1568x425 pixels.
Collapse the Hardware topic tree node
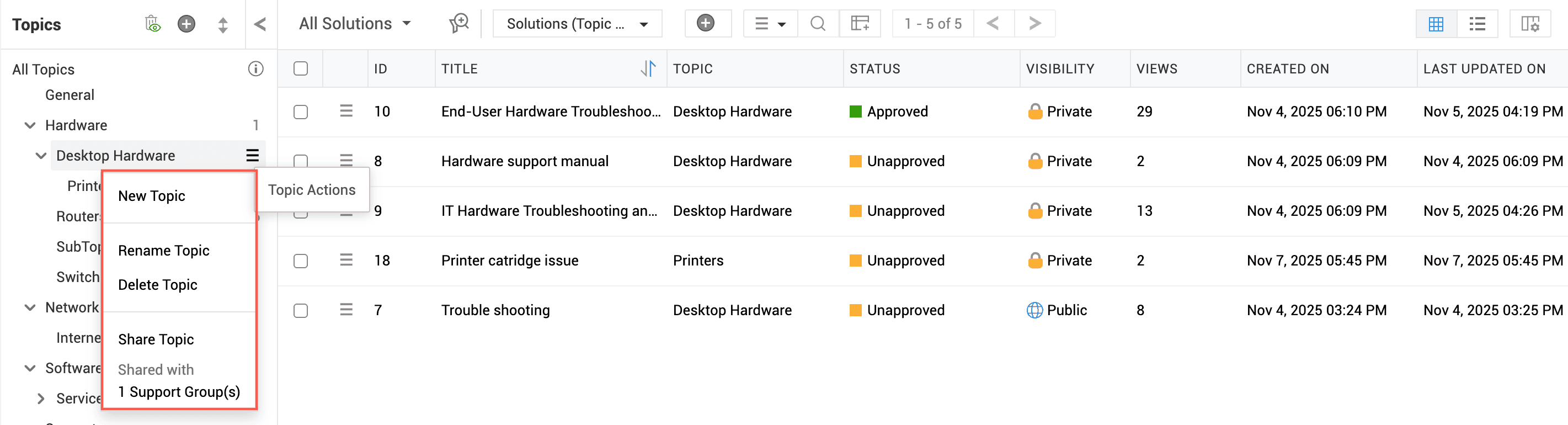point(30,125)
